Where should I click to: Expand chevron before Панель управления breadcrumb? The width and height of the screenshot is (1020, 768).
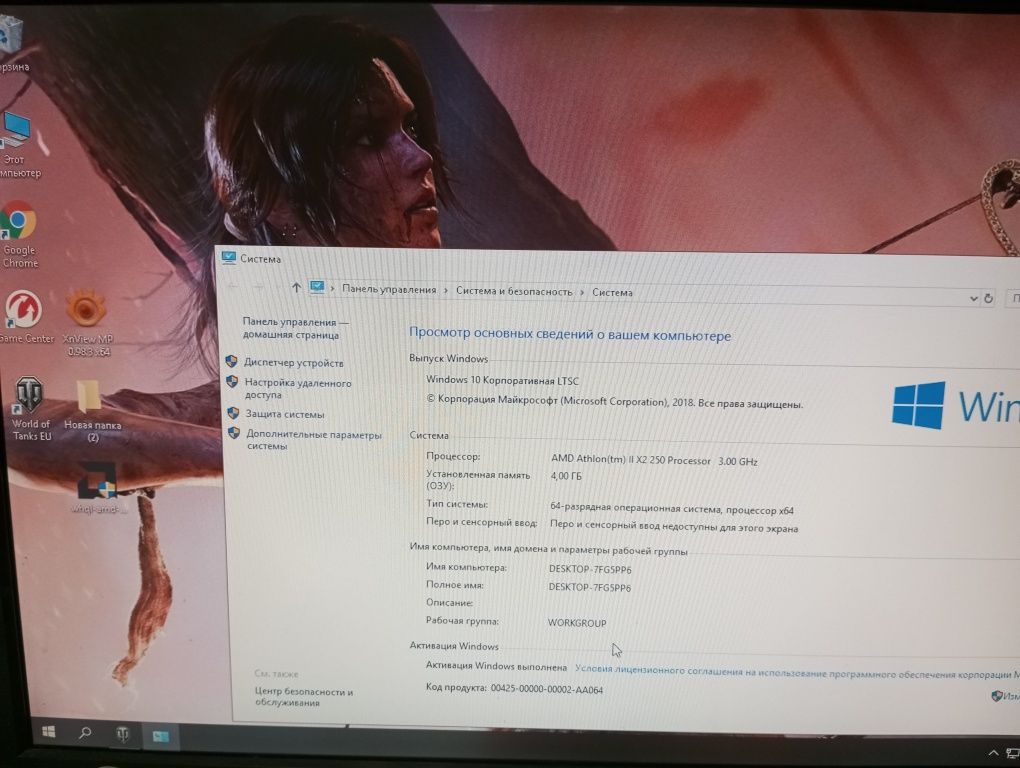click(x=332, y=288)
